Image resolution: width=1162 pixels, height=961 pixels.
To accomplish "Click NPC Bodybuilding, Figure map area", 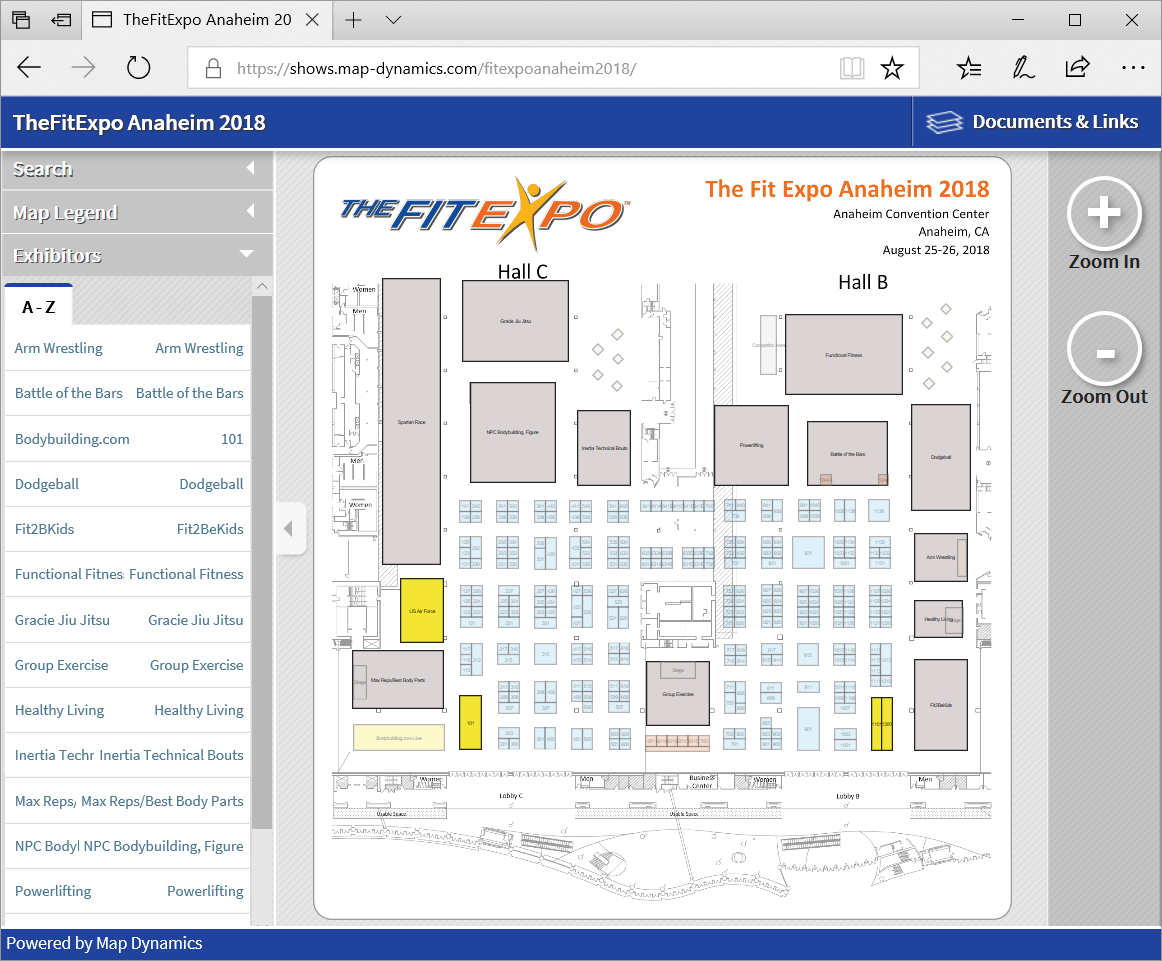I will pos(512,432).
